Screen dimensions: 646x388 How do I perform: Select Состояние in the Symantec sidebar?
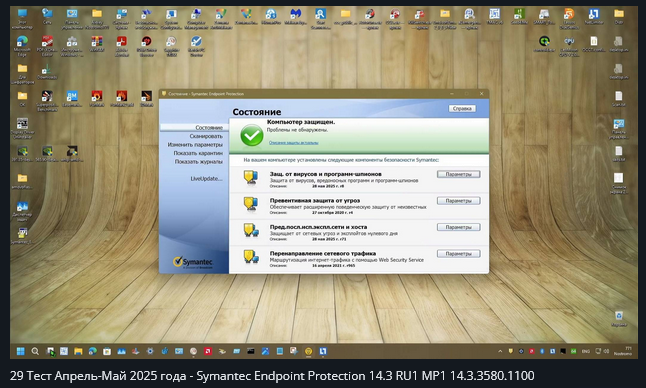click(x=208, y=128)
